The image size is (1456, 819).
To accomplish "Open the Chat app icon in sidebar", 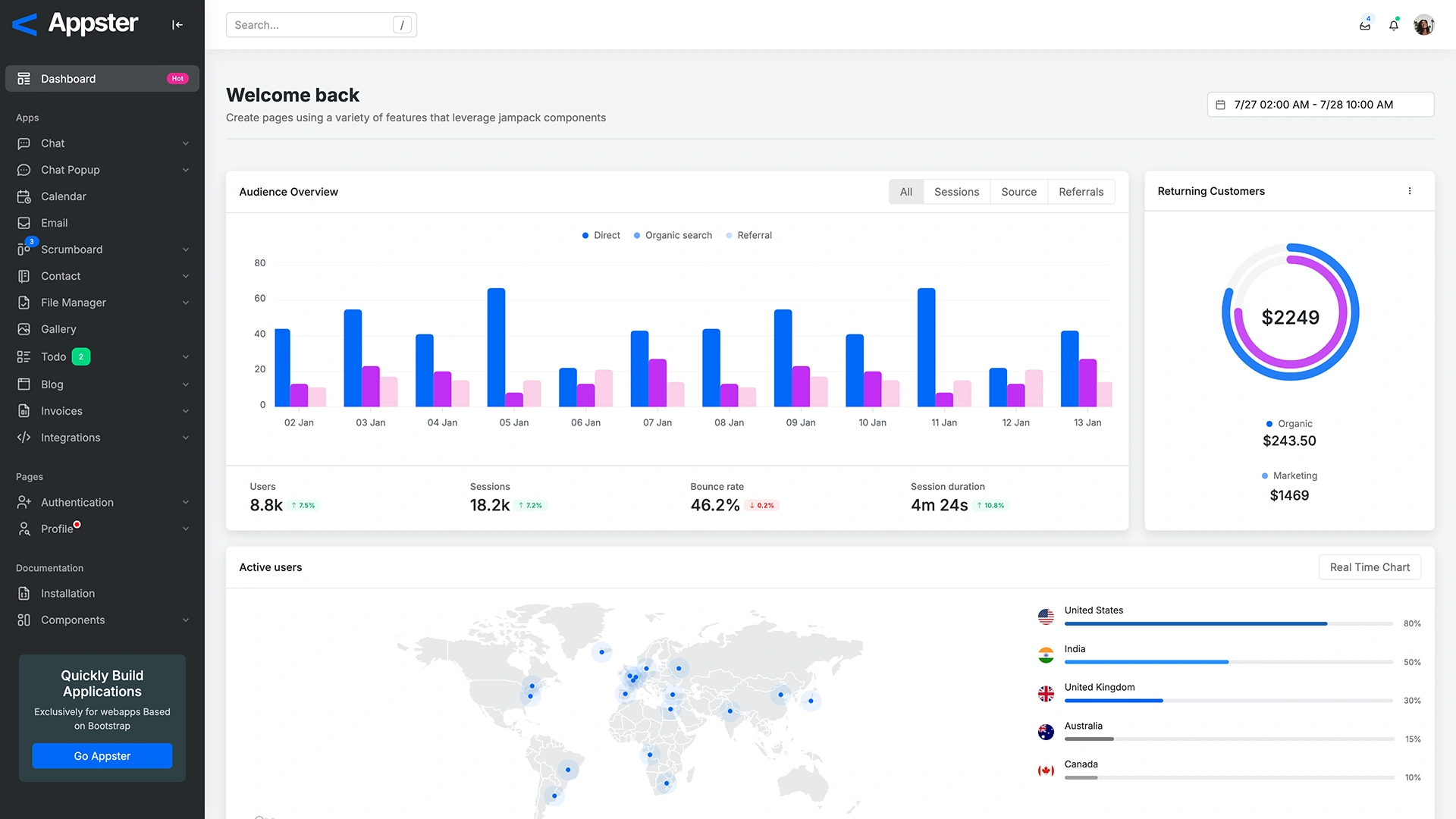I will (25, 143).
